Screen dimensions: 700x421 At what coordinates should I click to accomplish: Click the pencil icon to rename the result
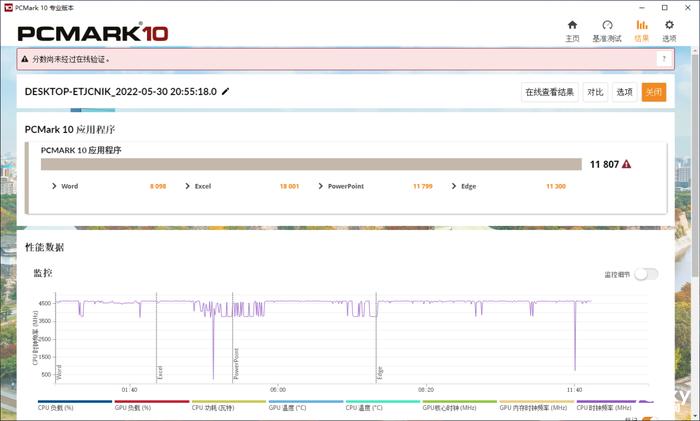click(x=225, y=92)
